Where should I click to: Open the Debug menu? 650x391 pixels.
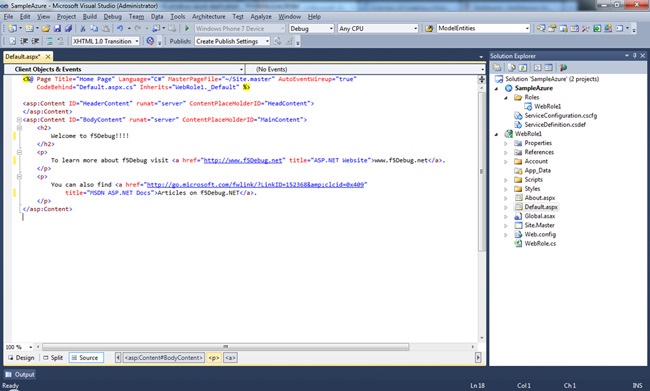point(113,17)
